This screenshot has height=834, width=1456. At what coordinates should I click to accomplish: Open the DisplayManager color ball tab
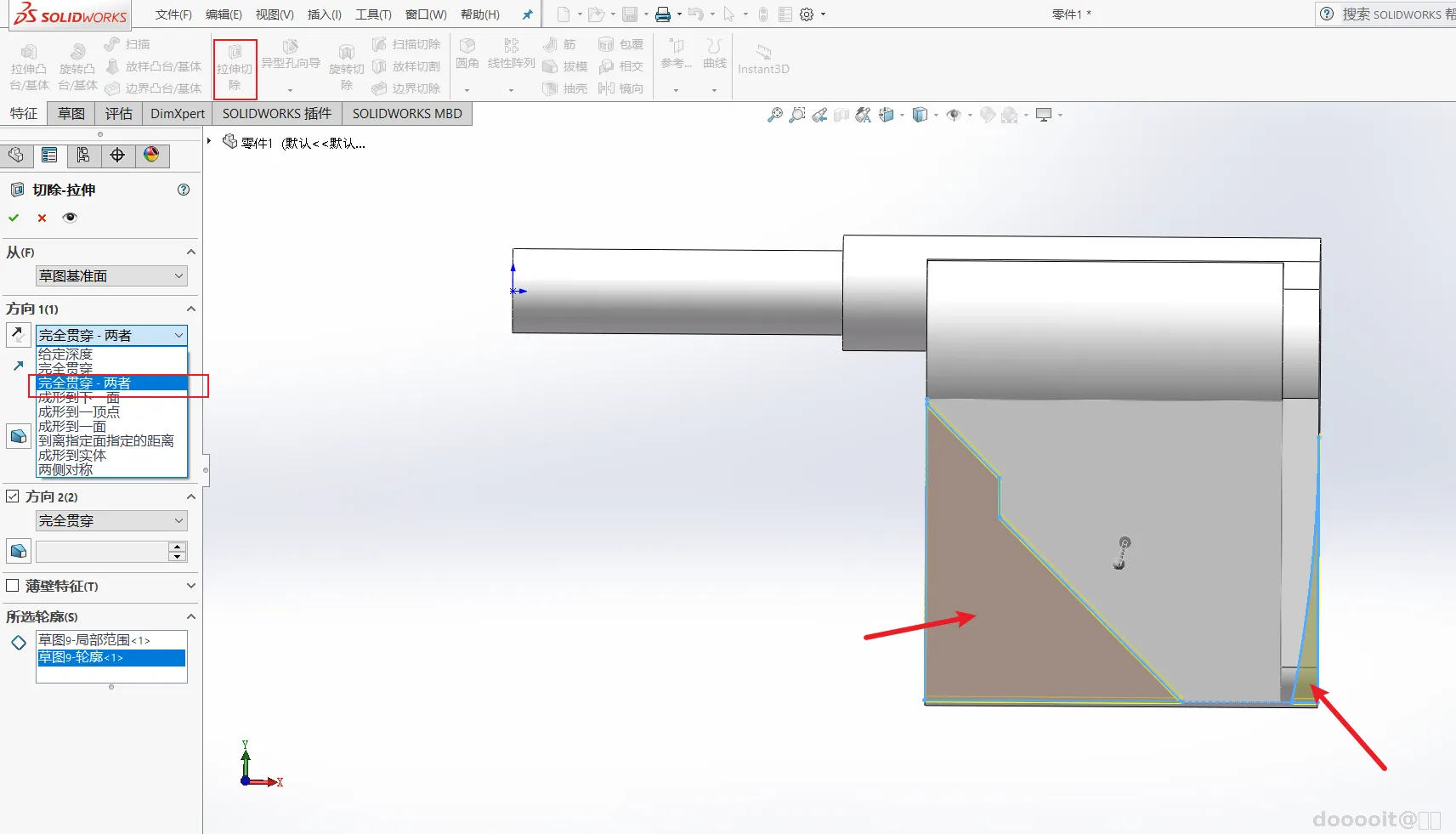pos(151,155)
